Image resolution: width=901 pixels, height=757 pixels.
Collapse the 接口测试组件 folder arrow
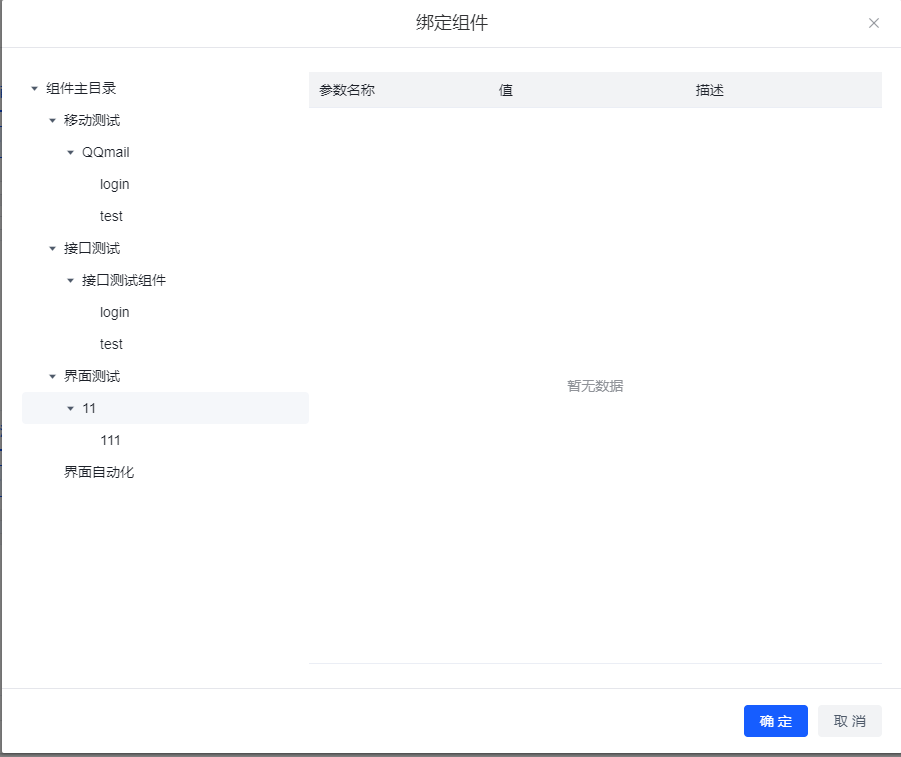tap(70, 280)
